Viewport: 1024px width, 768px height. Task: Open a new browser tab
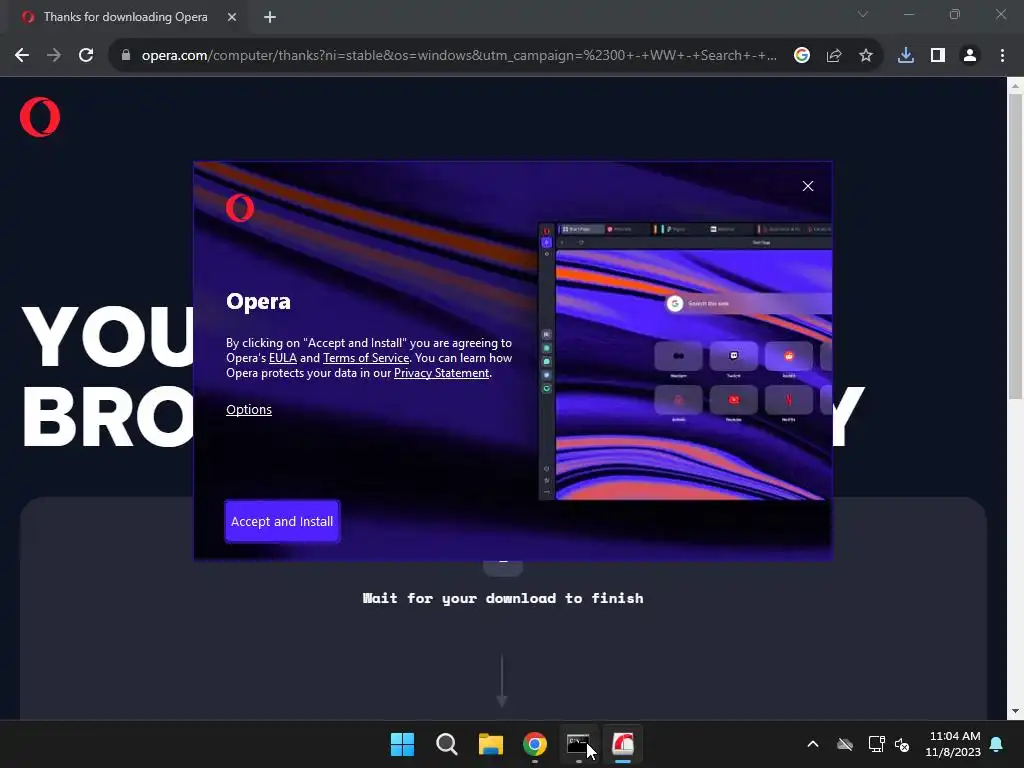pyautogui.click(x=270, y=17)
